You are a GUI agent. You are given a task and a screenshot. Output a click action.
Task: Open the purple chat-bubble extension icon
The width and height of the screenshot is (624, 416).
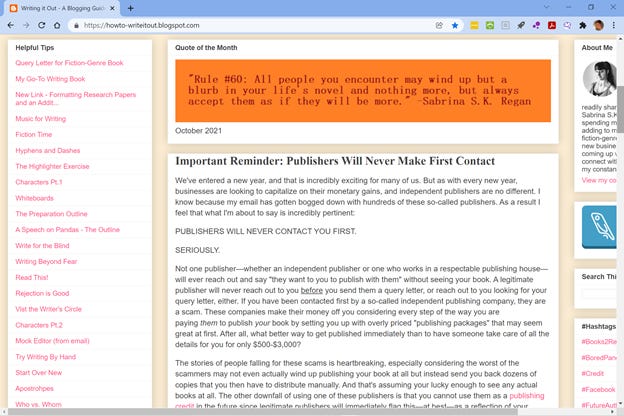click(567, 25)
